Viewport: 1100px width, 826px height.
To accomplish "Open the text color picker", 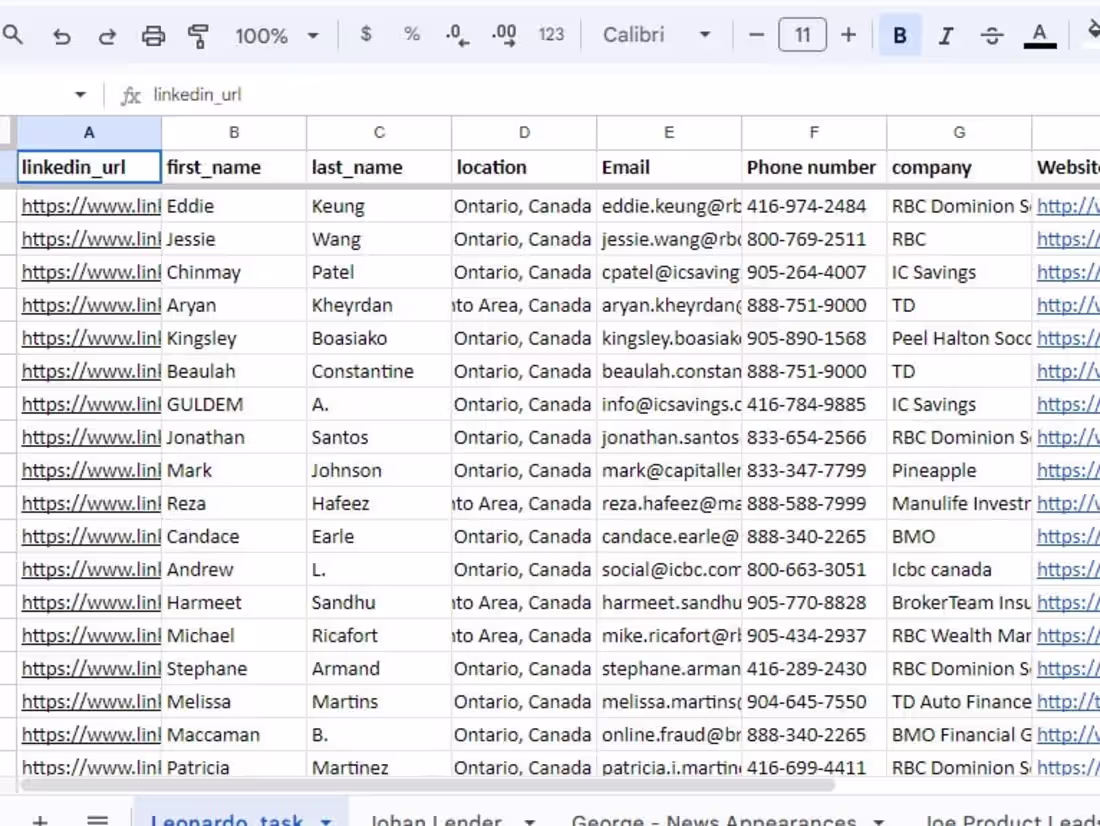I will point(1040,35).
